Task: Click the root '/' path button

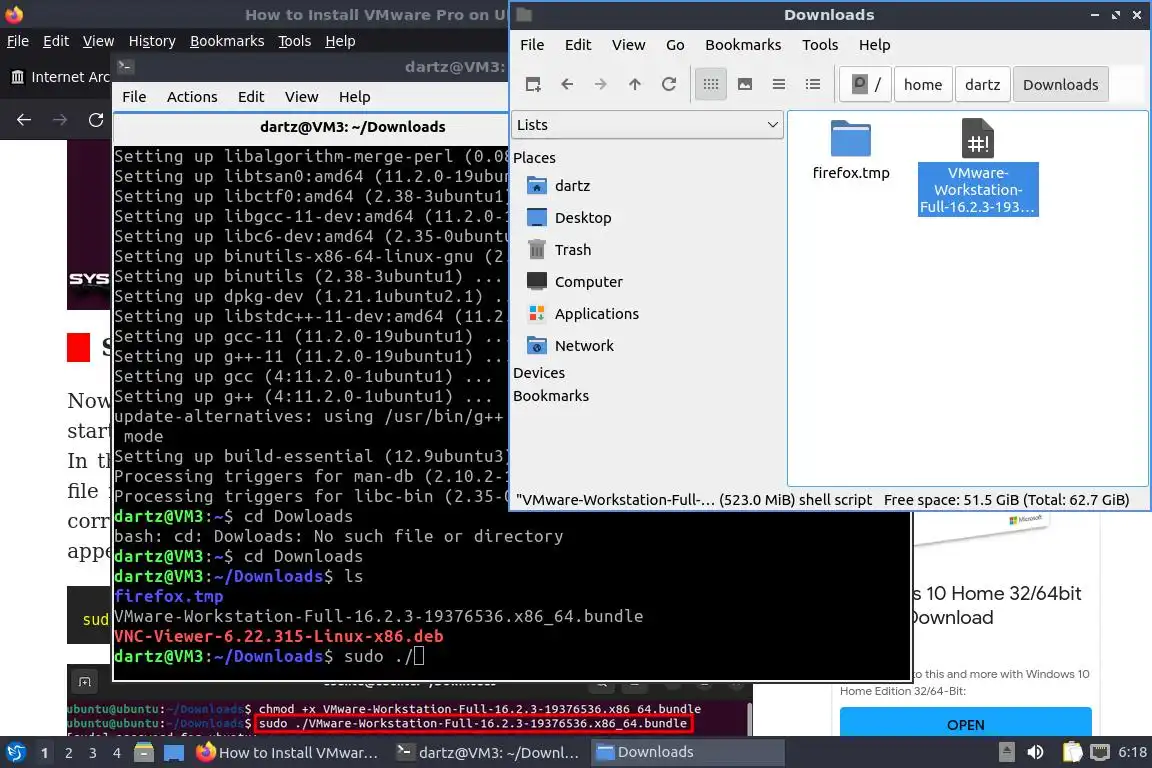Action: tap(866, 85)
